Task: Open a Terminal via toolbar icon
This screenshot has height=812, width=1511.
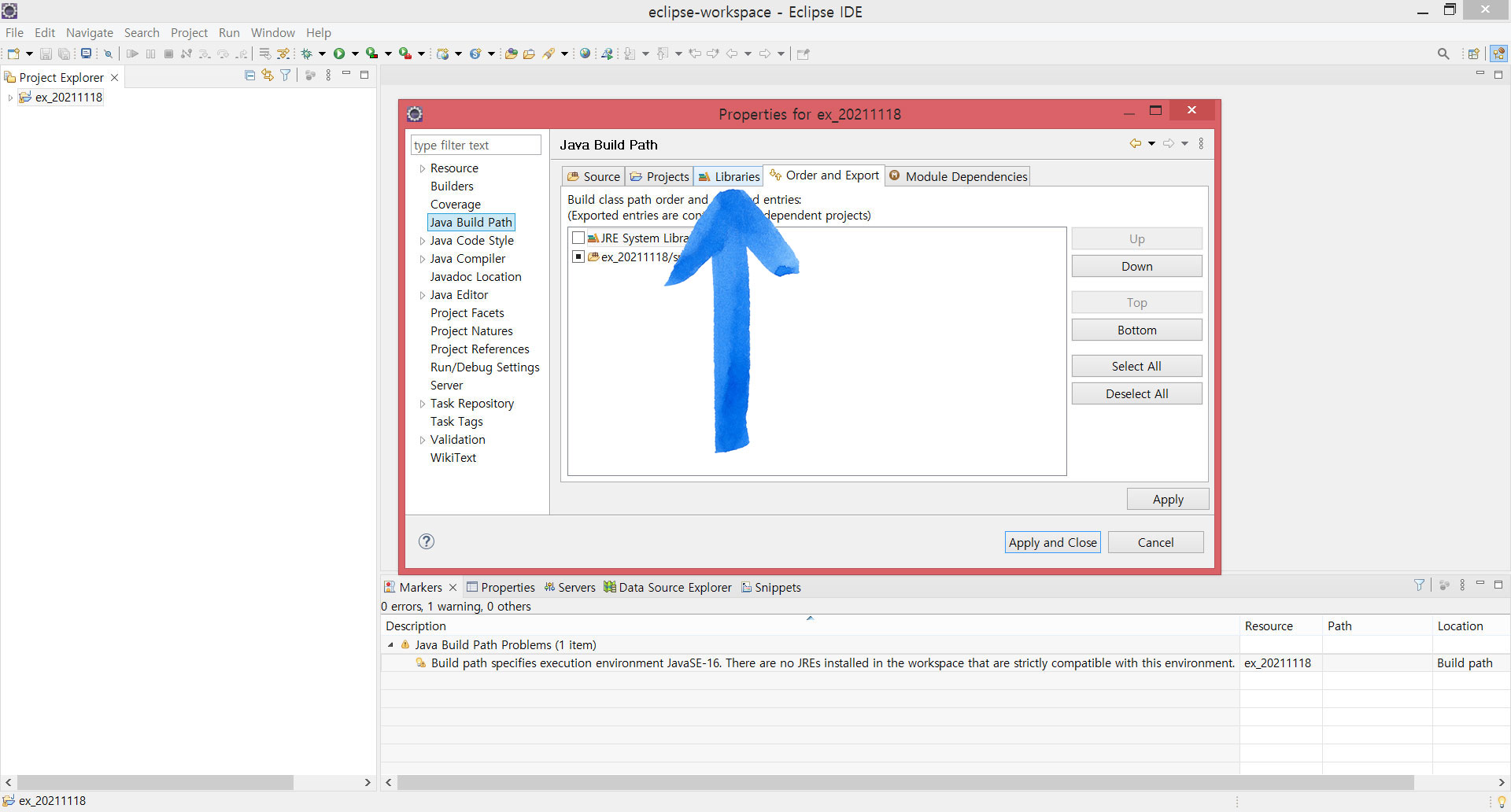Action: [x=86, y=54]
